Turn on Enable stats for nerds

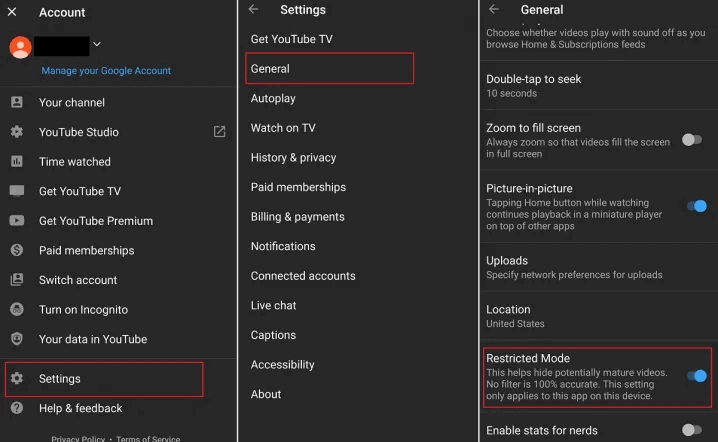pyautogui.click(x=692, y=430)
